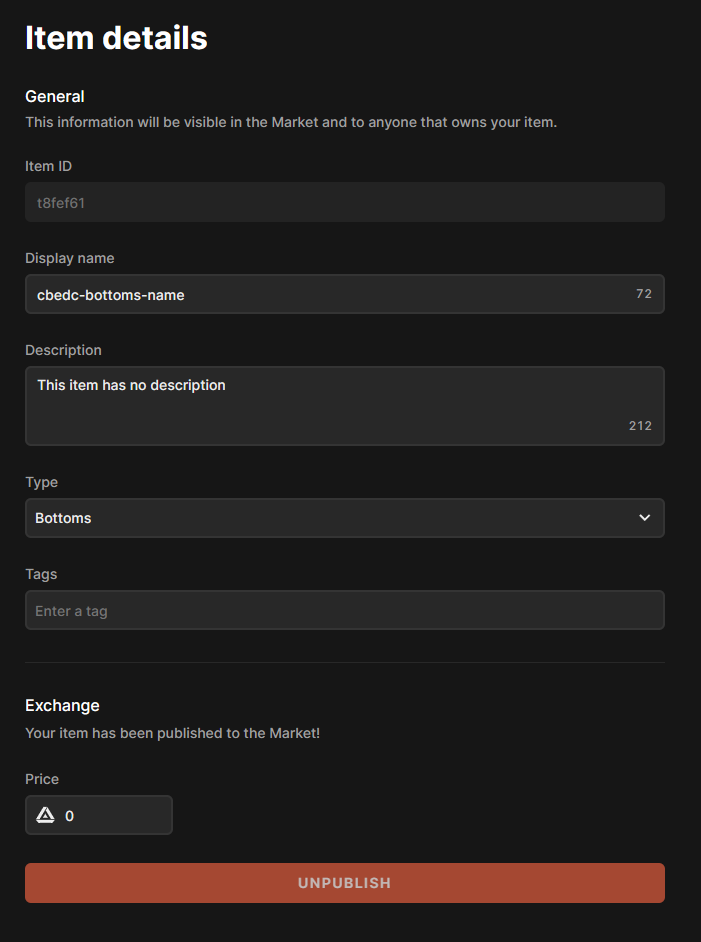Expand the Type dropdown chevron arrow

click(x=644, y=518)
